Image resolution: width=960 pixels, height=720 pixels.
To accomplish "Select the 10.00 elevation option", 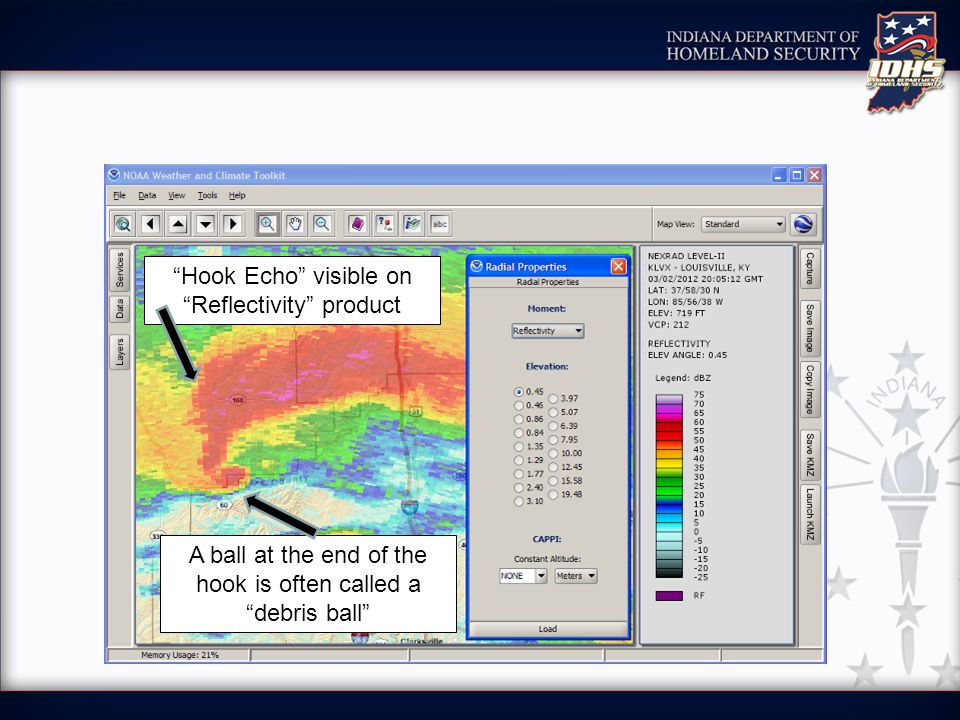I will tap(553, 454).
